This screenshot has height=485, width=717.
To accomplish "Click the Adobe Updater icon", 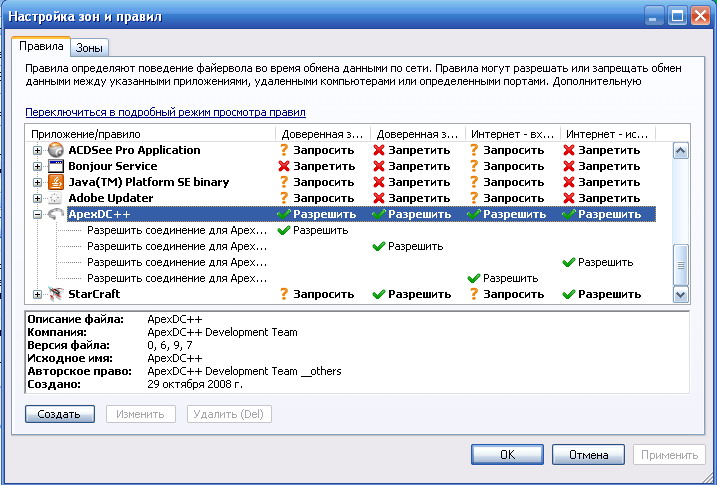I will click(x=55, y=198).
